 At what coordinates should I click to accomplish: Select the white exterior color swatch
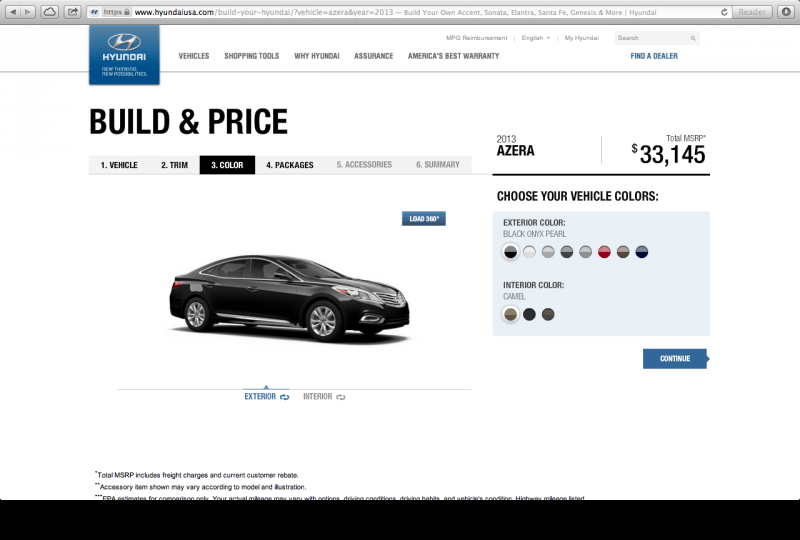pos(529,252)
